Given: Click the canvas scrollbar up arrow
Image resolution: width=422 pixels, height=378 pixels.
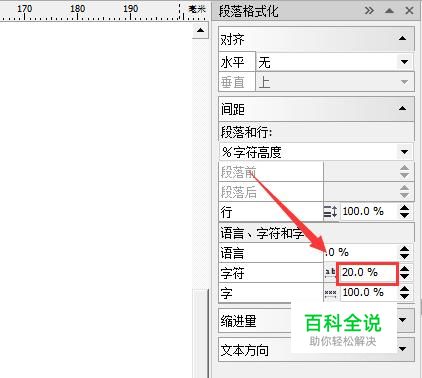Looking at the screenshot, I should pyautogui.click(x=200, y=31).
